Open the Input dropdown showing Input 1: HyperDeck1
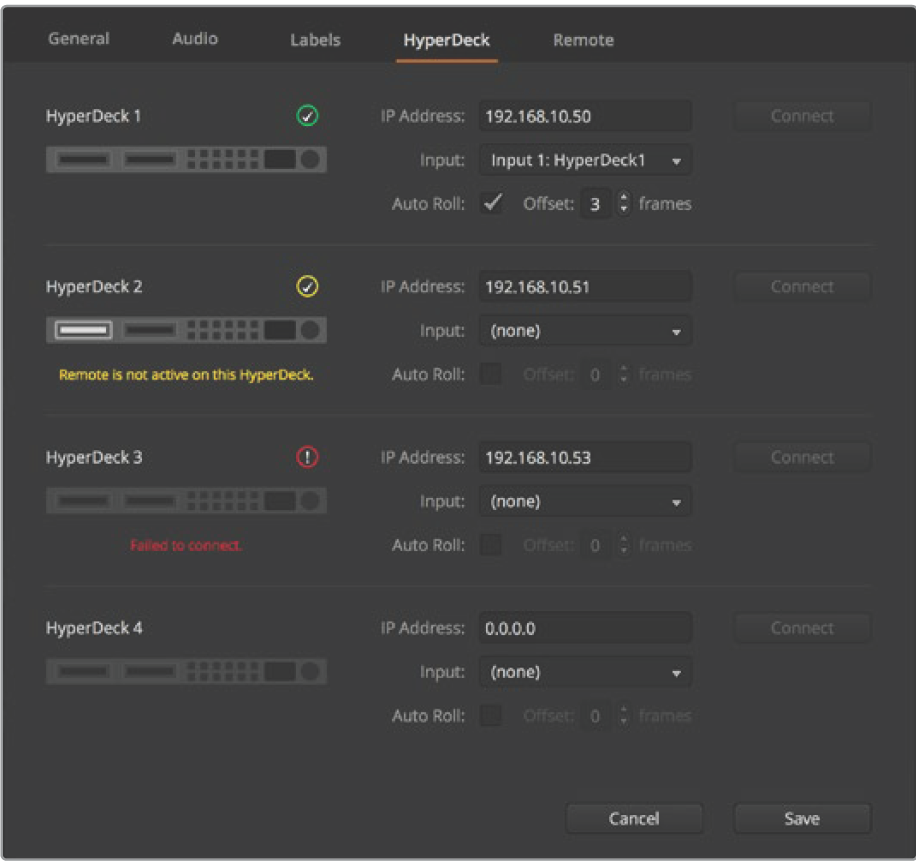The height and width of the screenshot is (863, 916). point(585,160)
